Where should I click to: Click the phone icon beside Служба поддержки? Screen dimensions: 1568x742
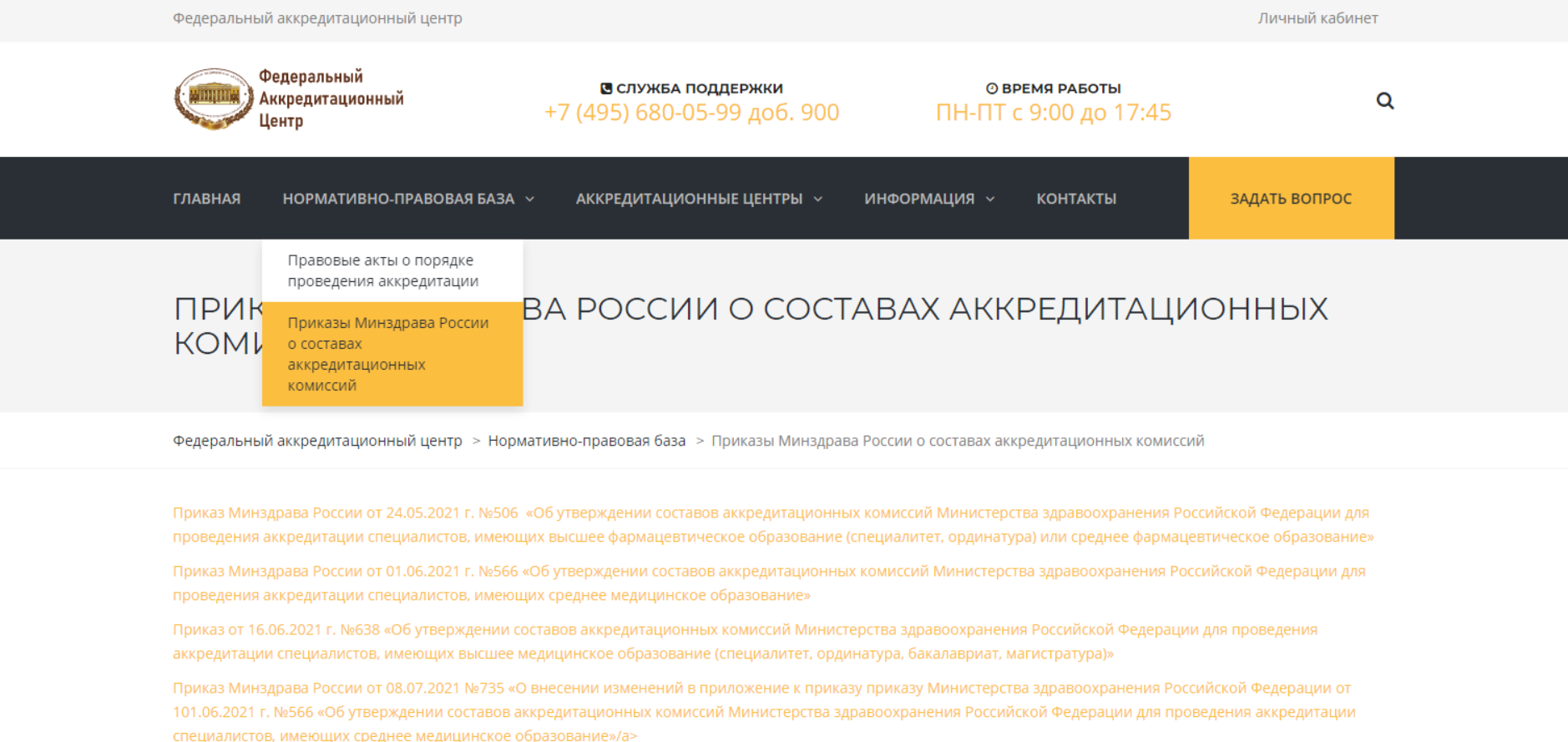pyautogui.click(x=606, y=88)
